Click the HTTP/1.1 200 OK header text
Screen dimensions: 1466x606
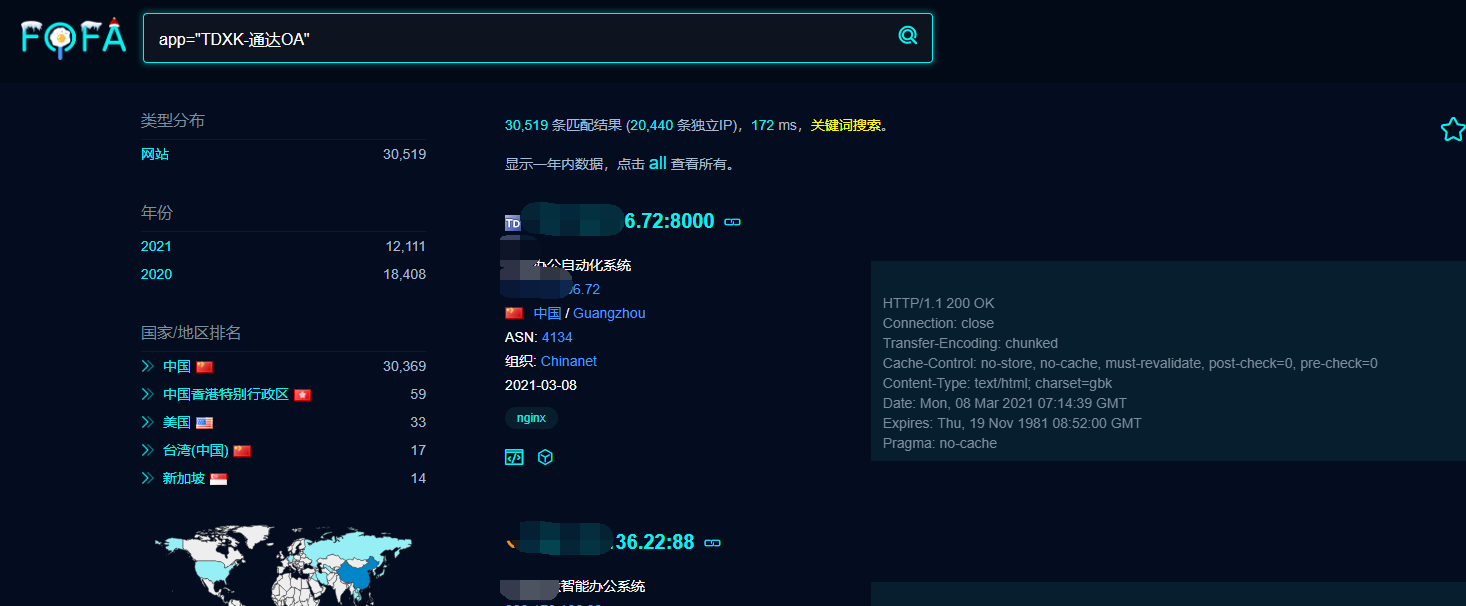tap(938, 303)
